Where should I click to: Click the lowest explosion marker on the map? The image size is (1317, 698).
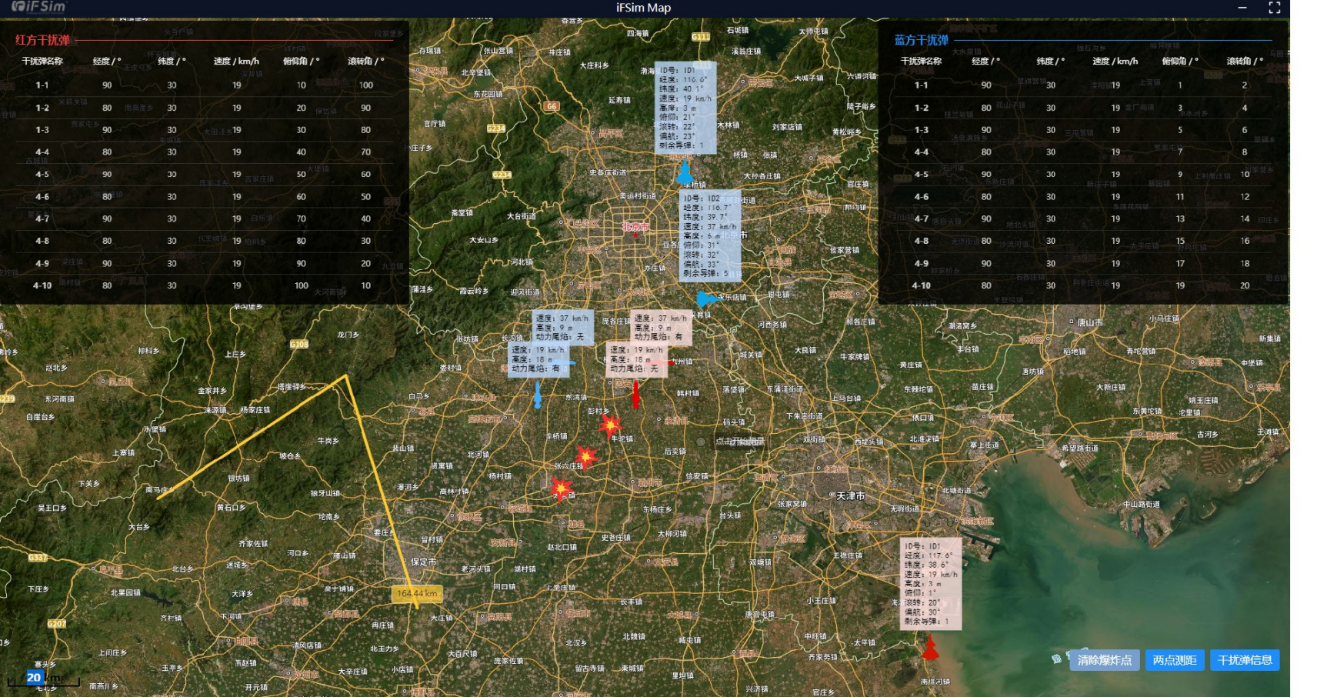point(561,489)
